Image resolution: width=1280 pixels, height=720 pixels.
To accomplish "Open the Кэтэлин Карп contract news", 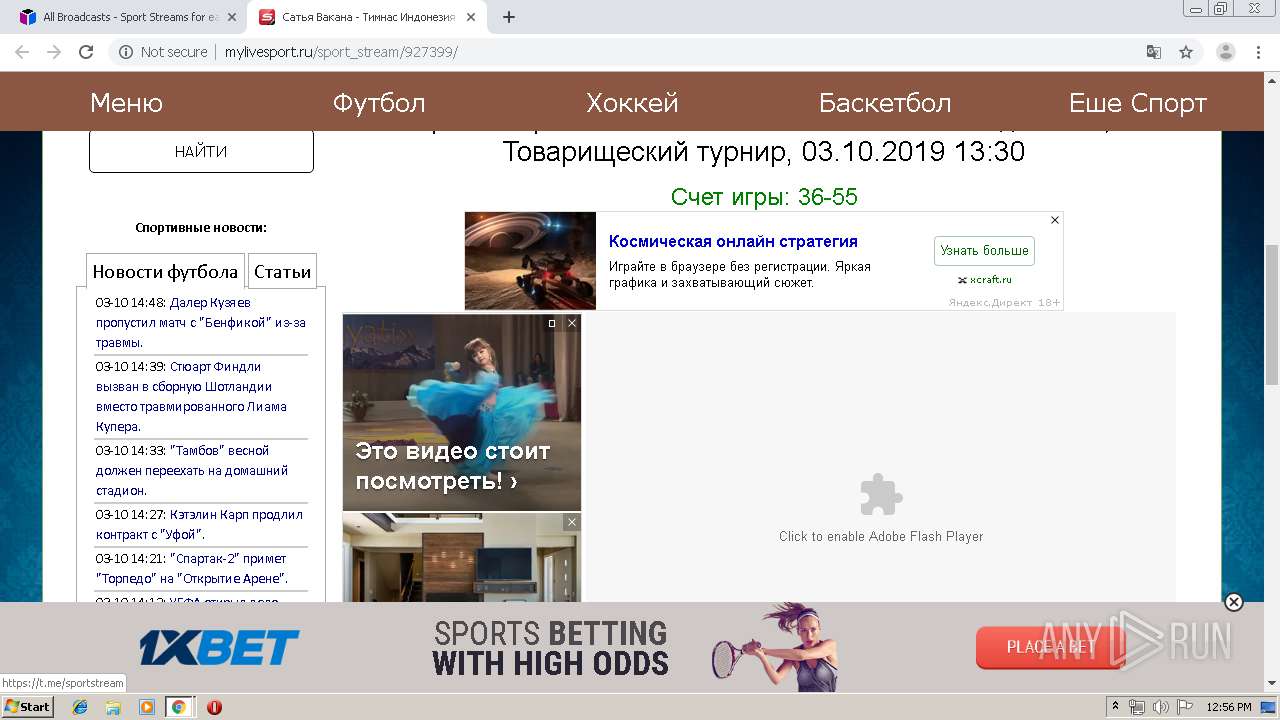I will 199,524.
